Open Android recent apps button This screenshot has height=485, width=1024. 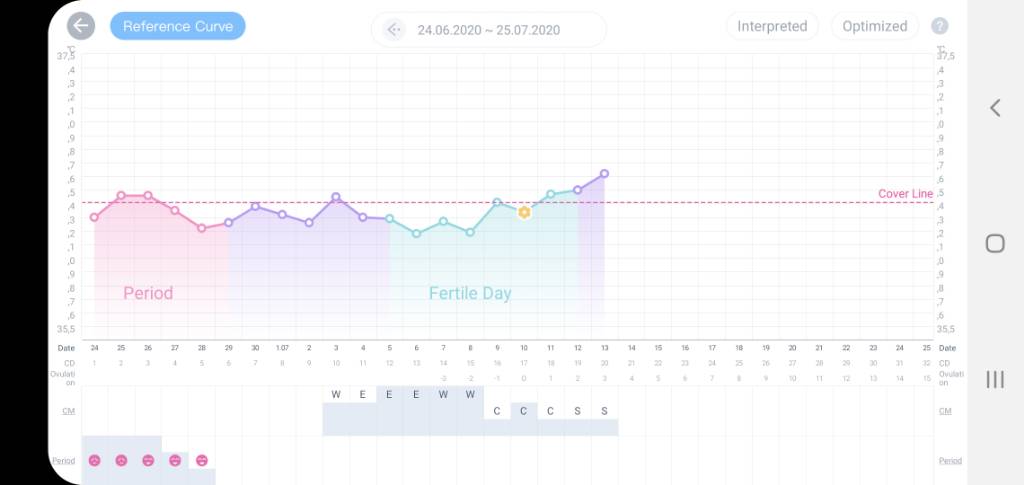[995, 379]
